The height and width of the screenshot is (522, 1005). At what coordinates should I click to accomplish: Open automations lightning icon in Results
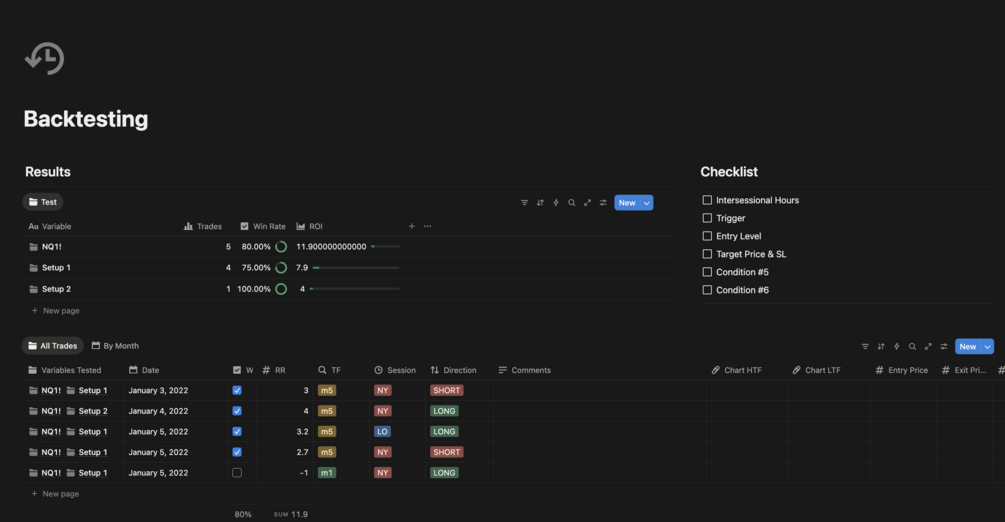pos(556,203)
